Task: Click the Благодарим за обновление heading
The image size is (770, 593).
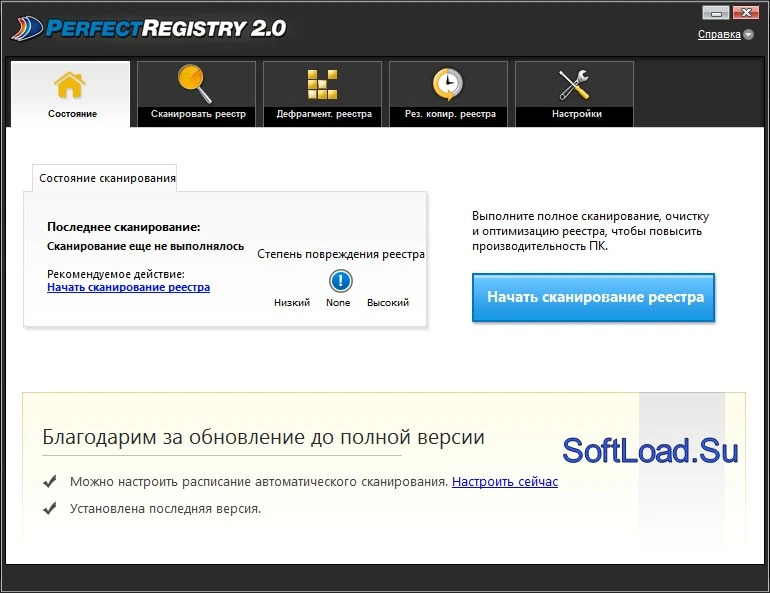Action: 263,437
